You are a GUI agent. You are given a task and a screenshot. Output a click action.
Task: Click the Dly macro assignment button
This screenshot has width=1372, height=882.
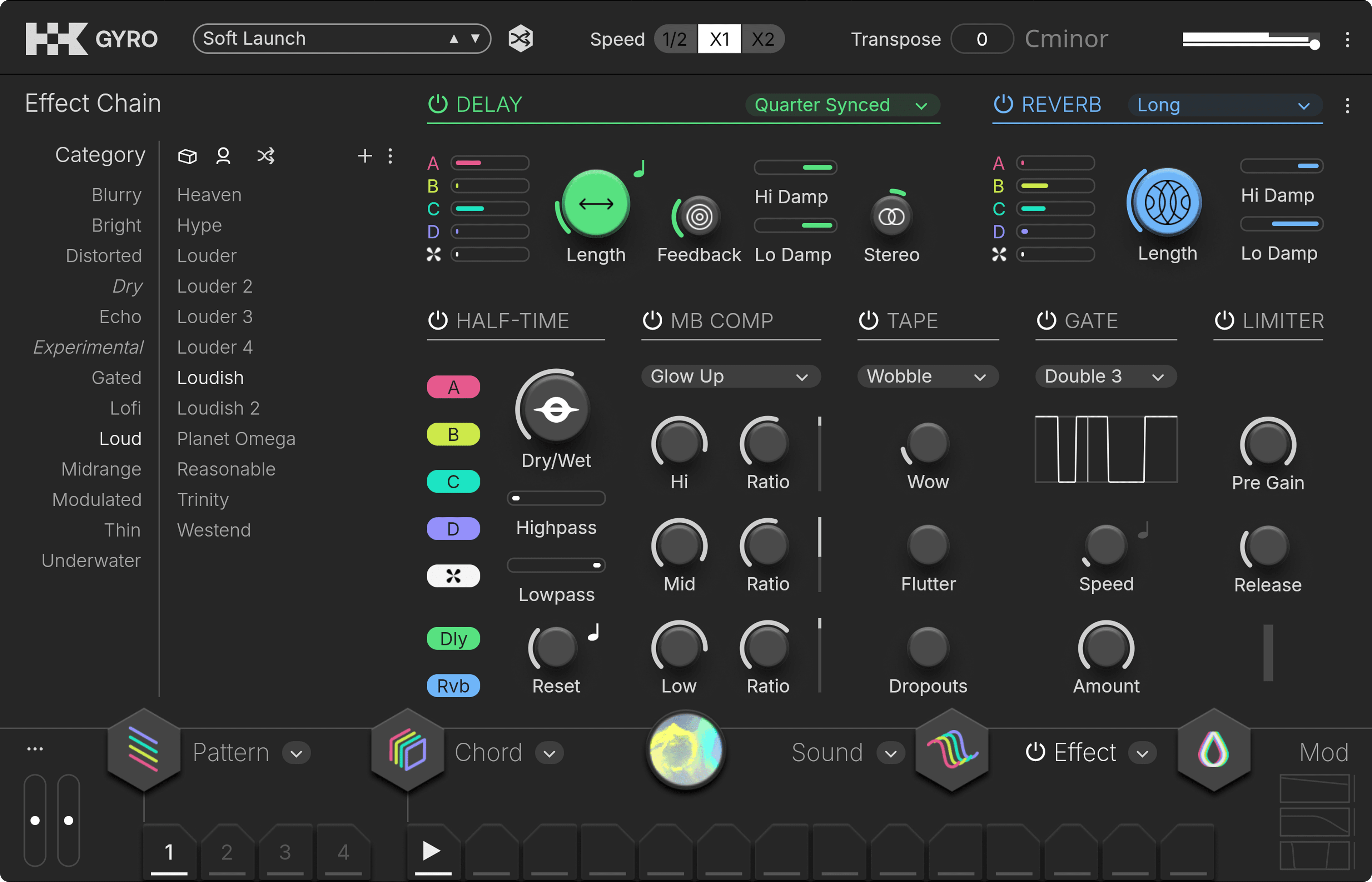pyautogui.click(x=453, y=639)
